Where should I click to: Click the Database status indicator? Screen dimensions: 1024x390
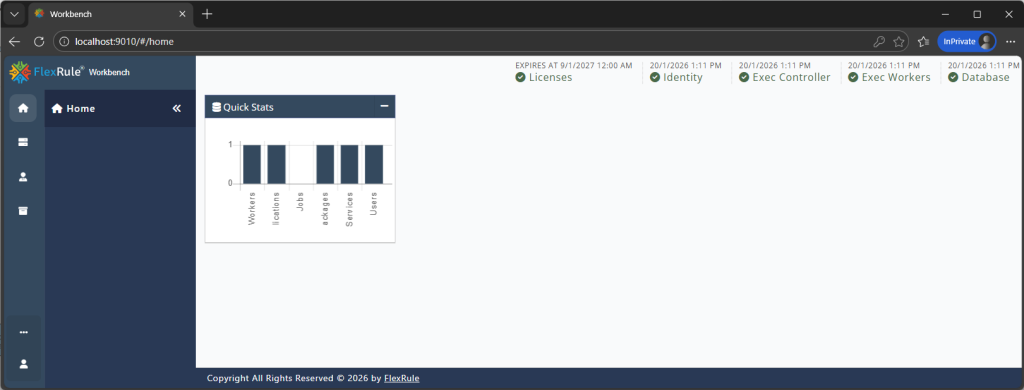tap(978, 77)
